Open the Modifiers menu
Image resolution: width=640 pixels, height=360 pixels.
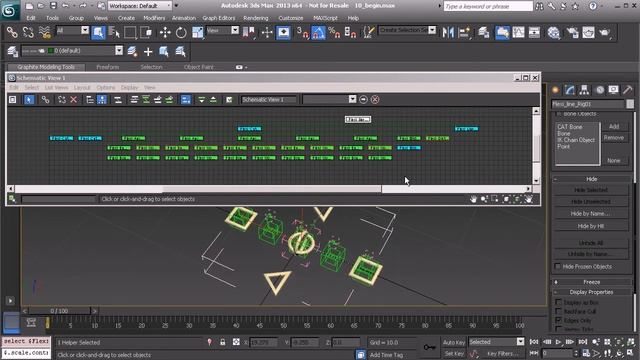[154, 18]
